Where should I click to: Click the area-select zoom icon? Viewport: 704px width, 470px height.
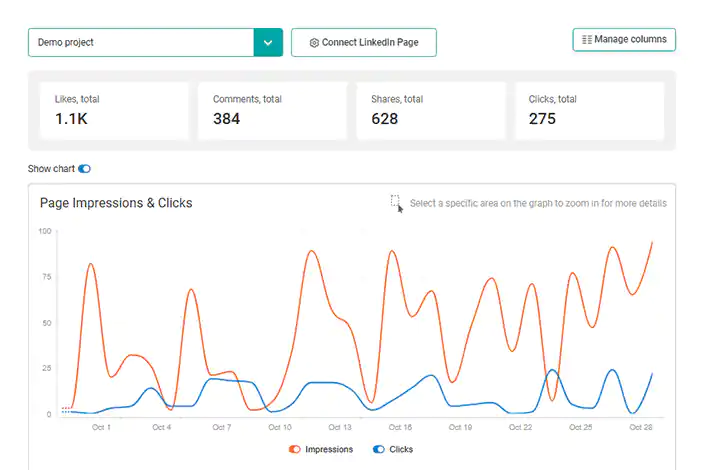point(396,203)
